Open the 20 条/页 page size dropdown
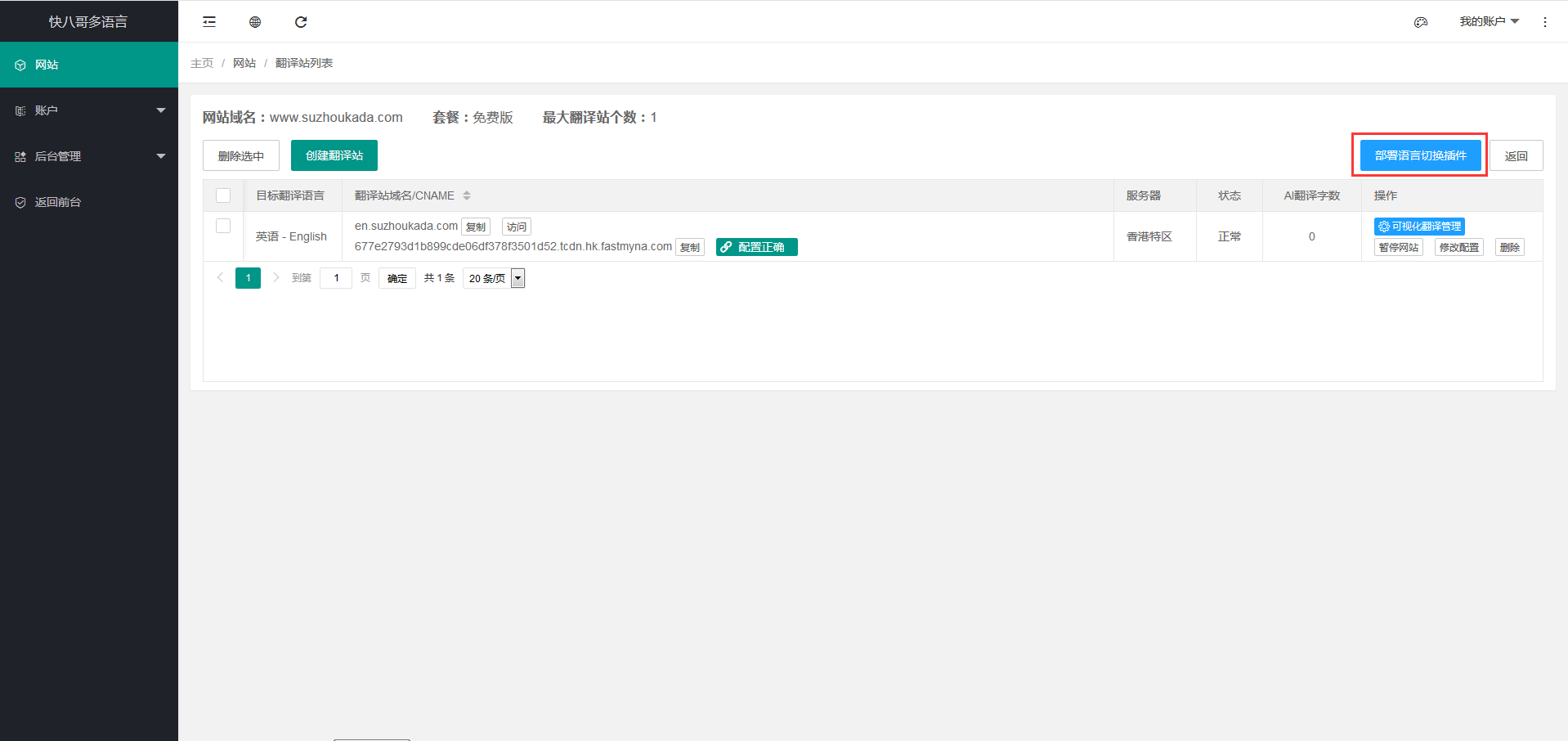Viewport: 1568px width, 741px height. point(494,278)
